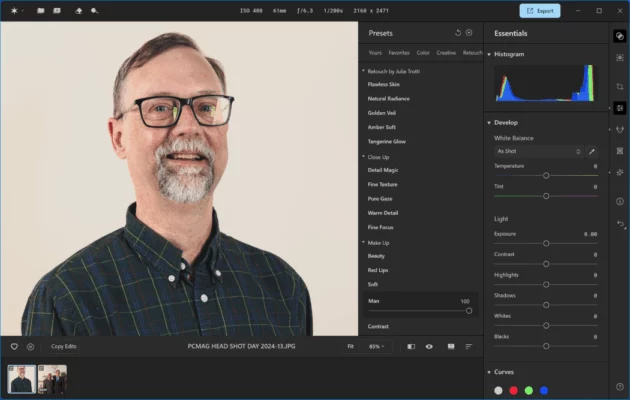Select the green curves channel circle

click(x=529, y=390)
